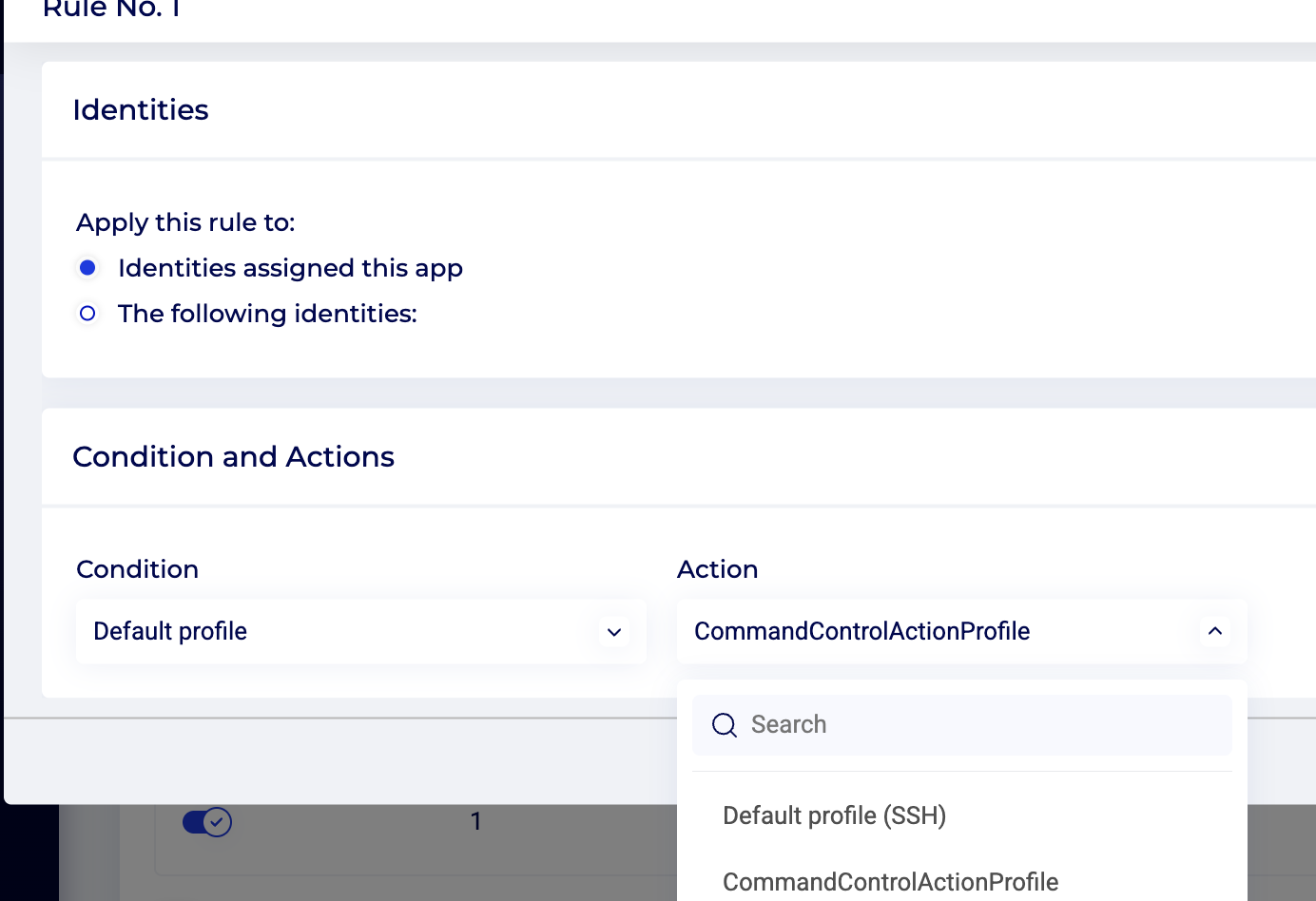This screenshot has width=1316, height=901.
Task: Collapse the Action dropdown using up chevron
Action: coord(1214,631)
